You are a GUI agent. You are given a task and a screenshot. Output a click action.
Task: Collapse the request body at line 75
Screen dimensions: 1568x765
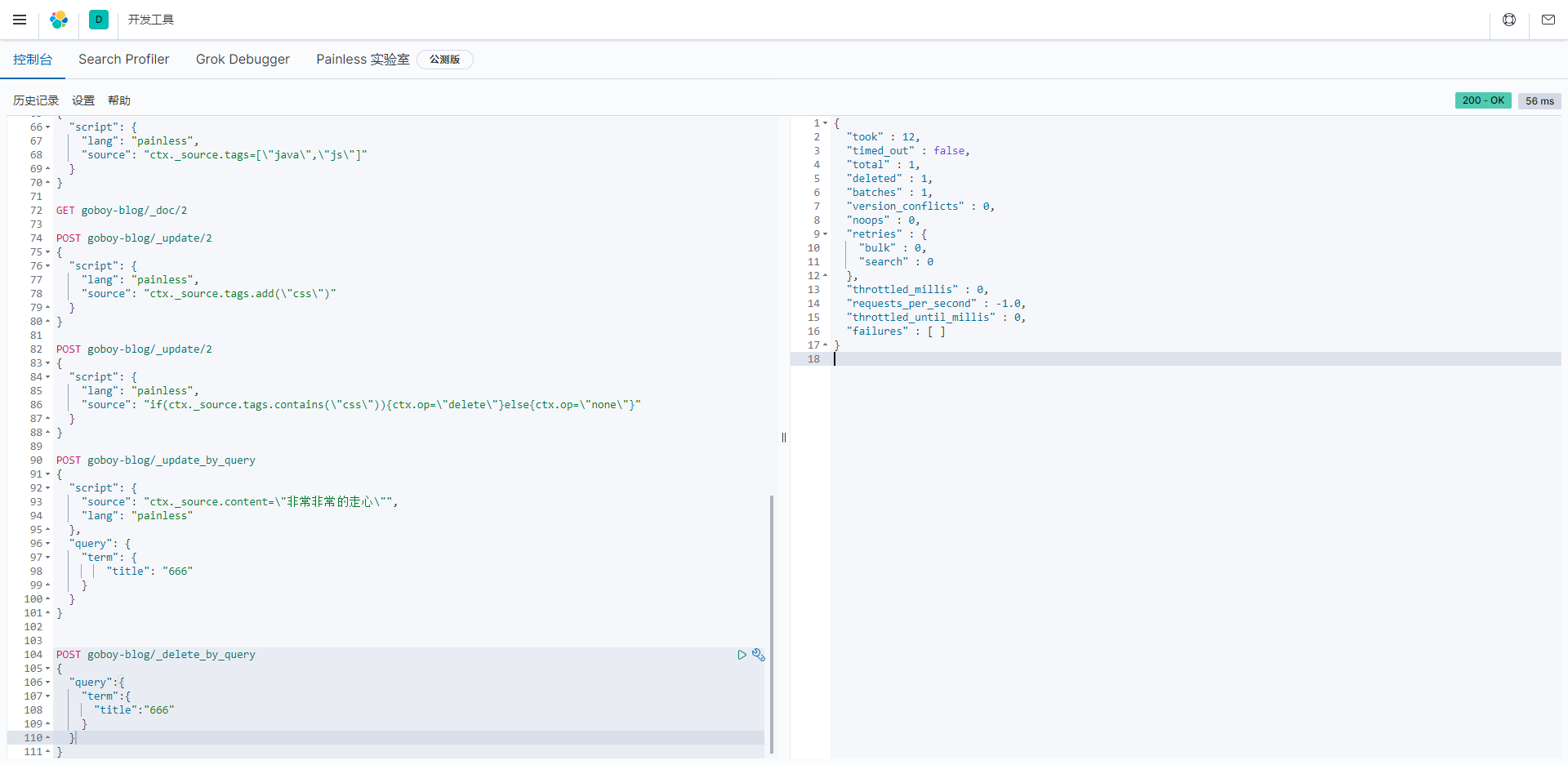[47, 252]
